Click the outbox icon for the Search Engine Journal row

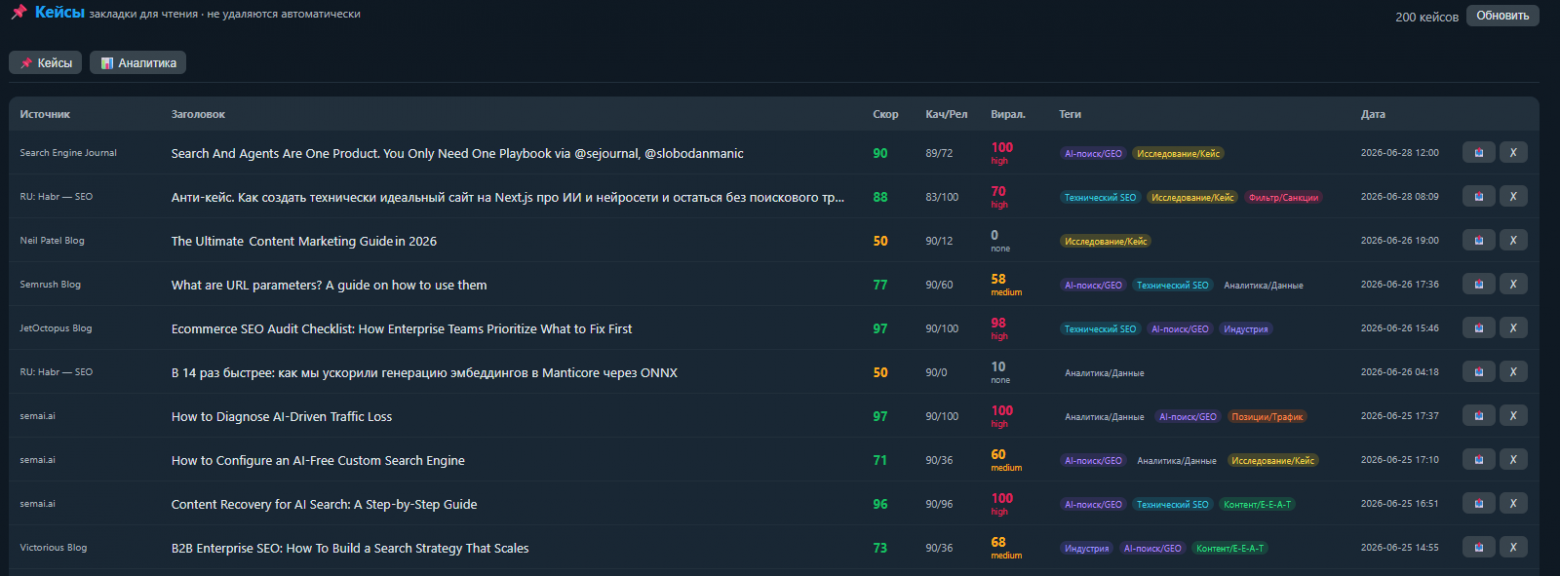1478,153
